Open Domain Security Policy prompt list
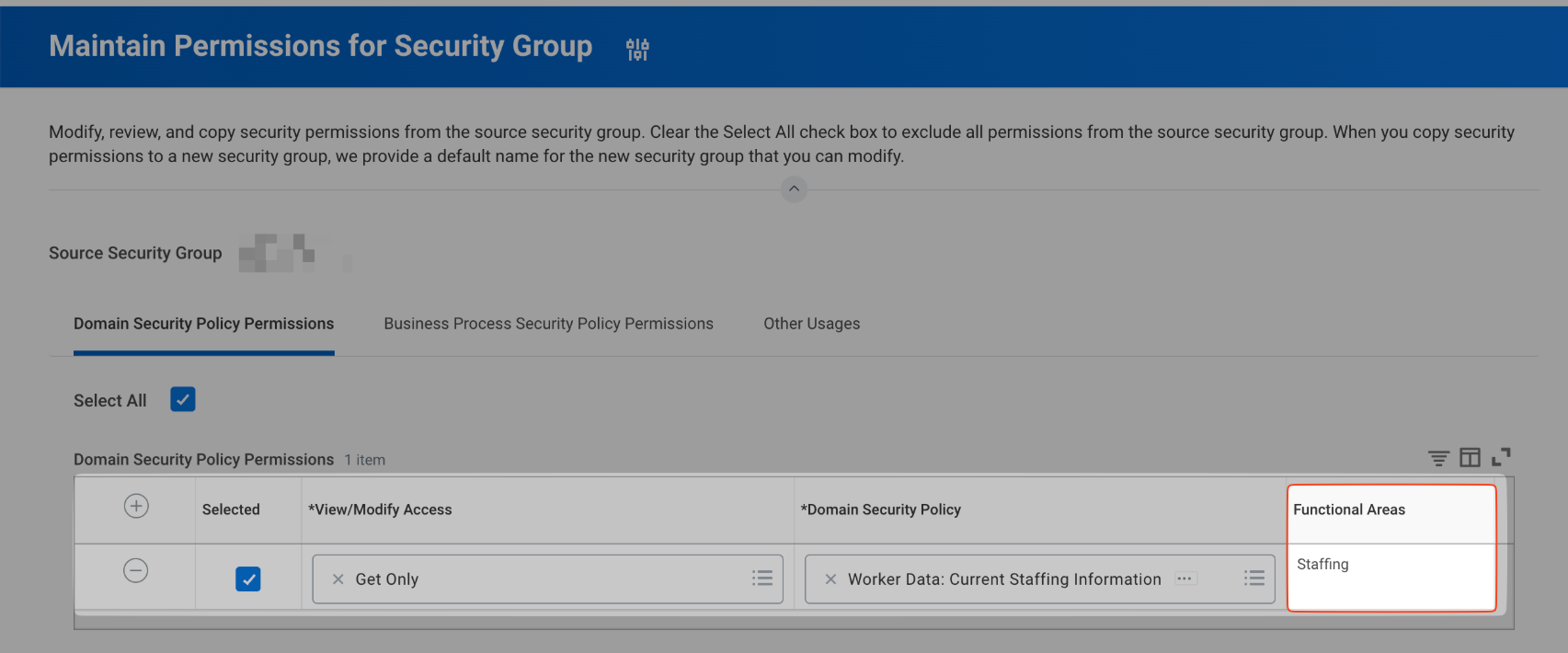This screenshot has width=1568, height=653. coord(1253,579)
